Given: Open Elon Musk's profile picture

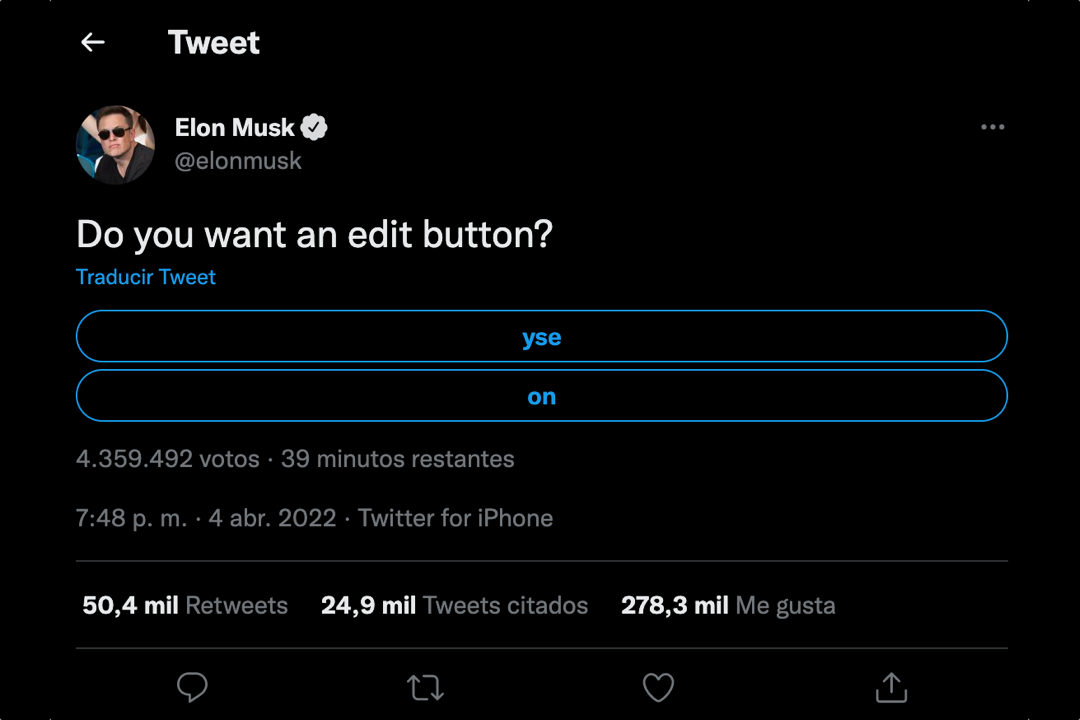Looking at the screenshot, I should coord(115,144).
